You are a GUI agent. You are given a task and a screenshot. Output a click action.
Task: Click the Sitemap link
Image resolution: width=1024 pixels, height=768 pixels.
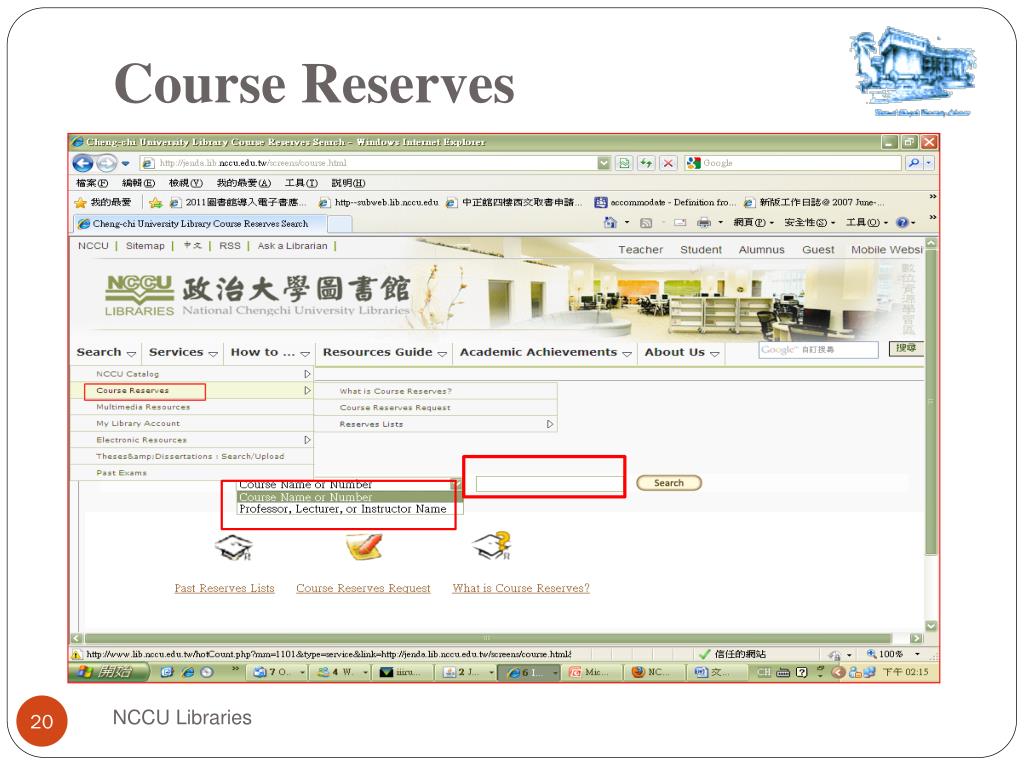pyautogui.click(x=145, y=246)
